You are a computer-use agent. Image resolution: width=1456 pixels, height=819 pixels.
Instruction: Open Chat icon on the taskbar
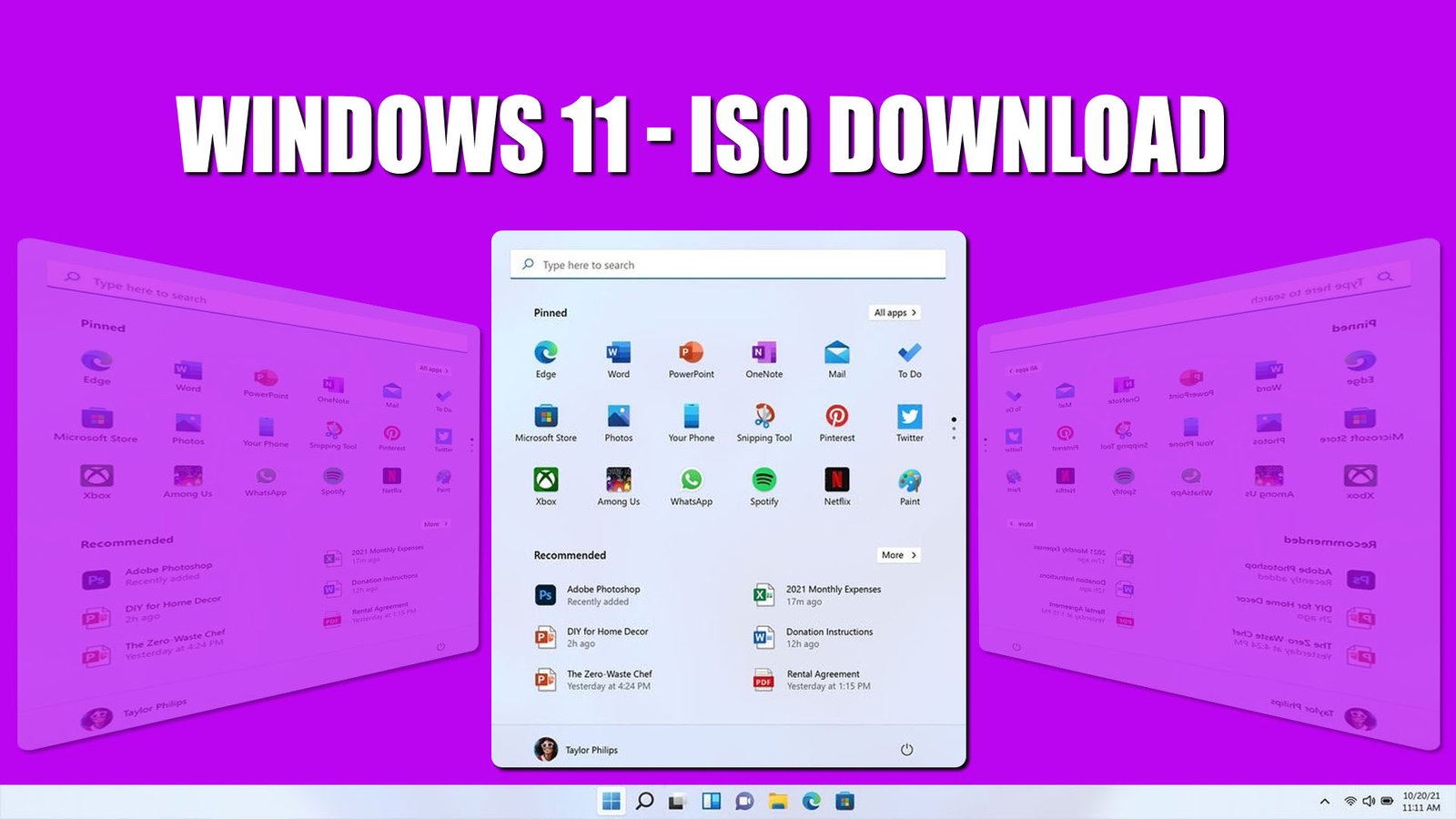pyautogui.click(x=744, y=801)
